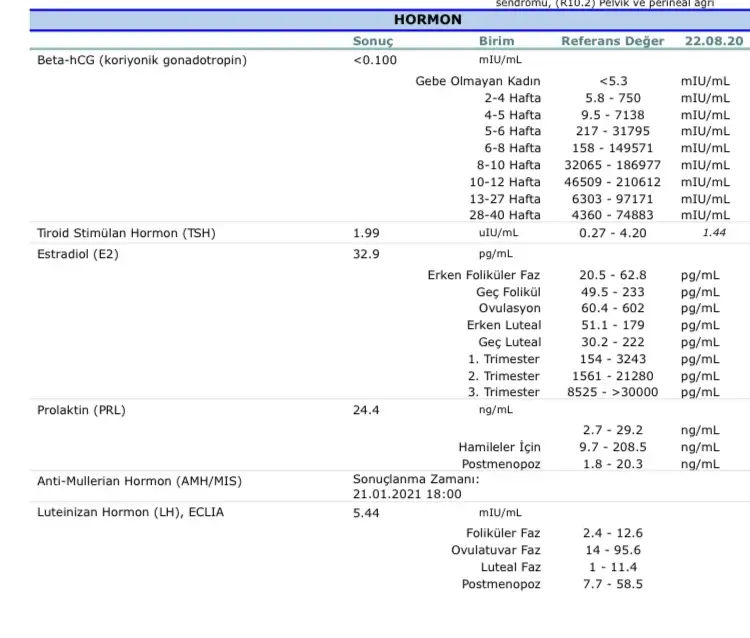Viewport: 750px width, 638px height.
Task: Select the 20.5 - 62.8 reference range
Action: click(613, 275)
